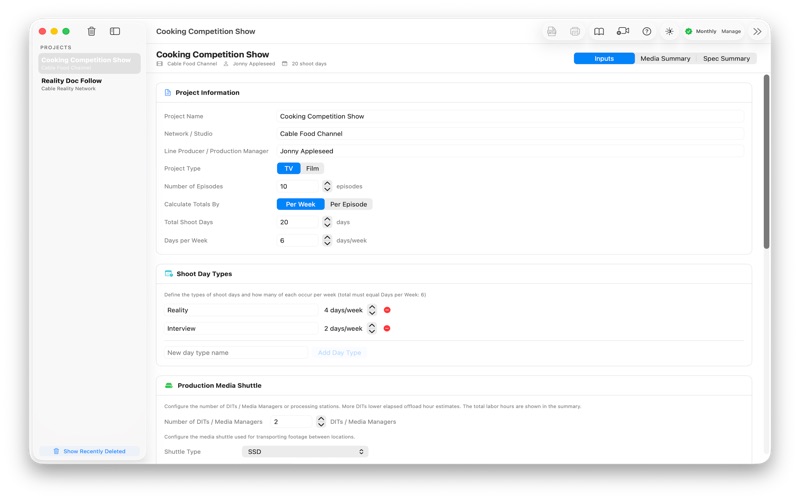
Task: Click the Network / Studio field
Action: (510, 134)
